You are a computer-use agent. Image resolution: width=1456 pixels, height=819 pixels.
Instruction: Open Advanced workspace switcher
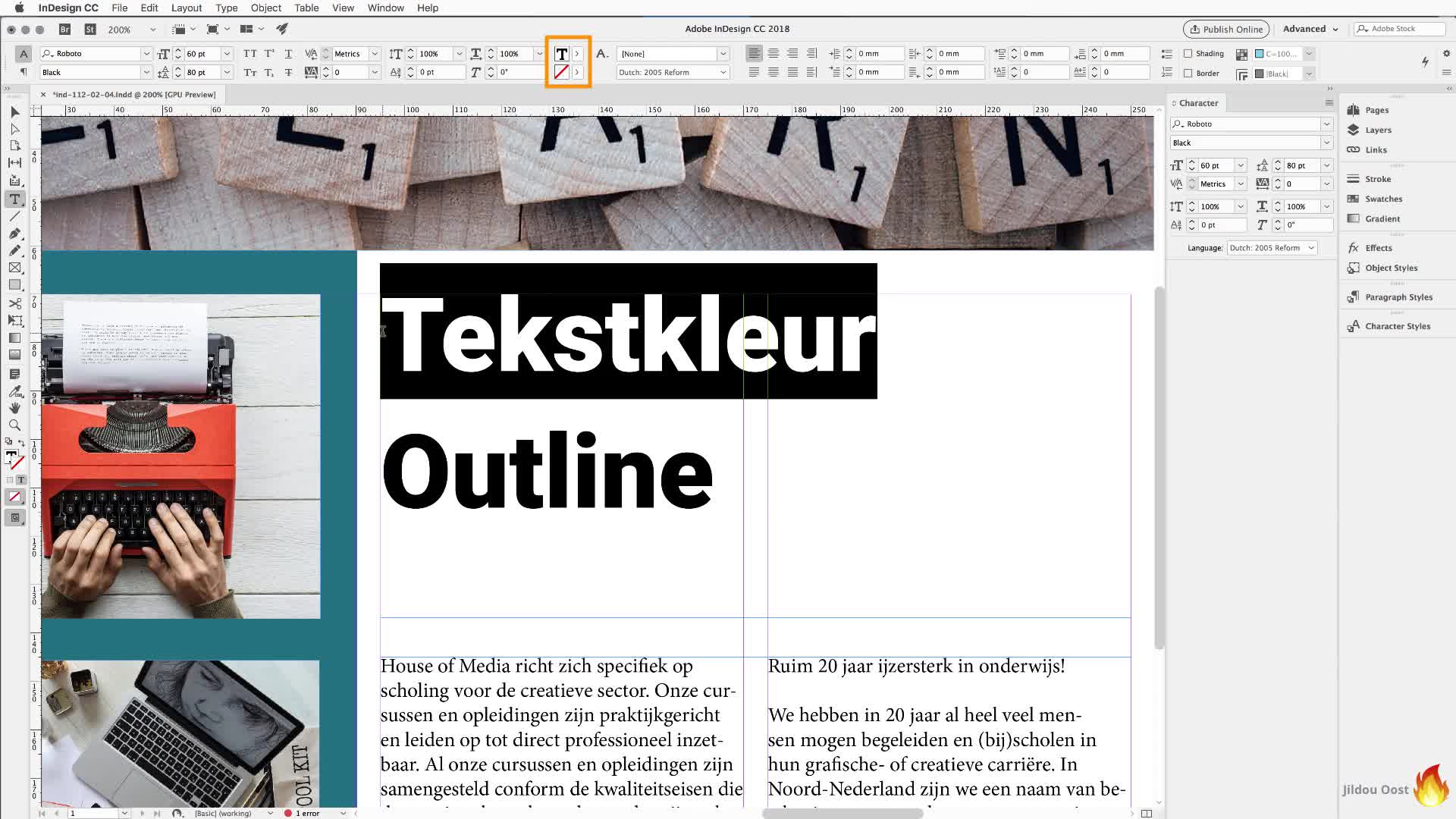coord(1310,29)
